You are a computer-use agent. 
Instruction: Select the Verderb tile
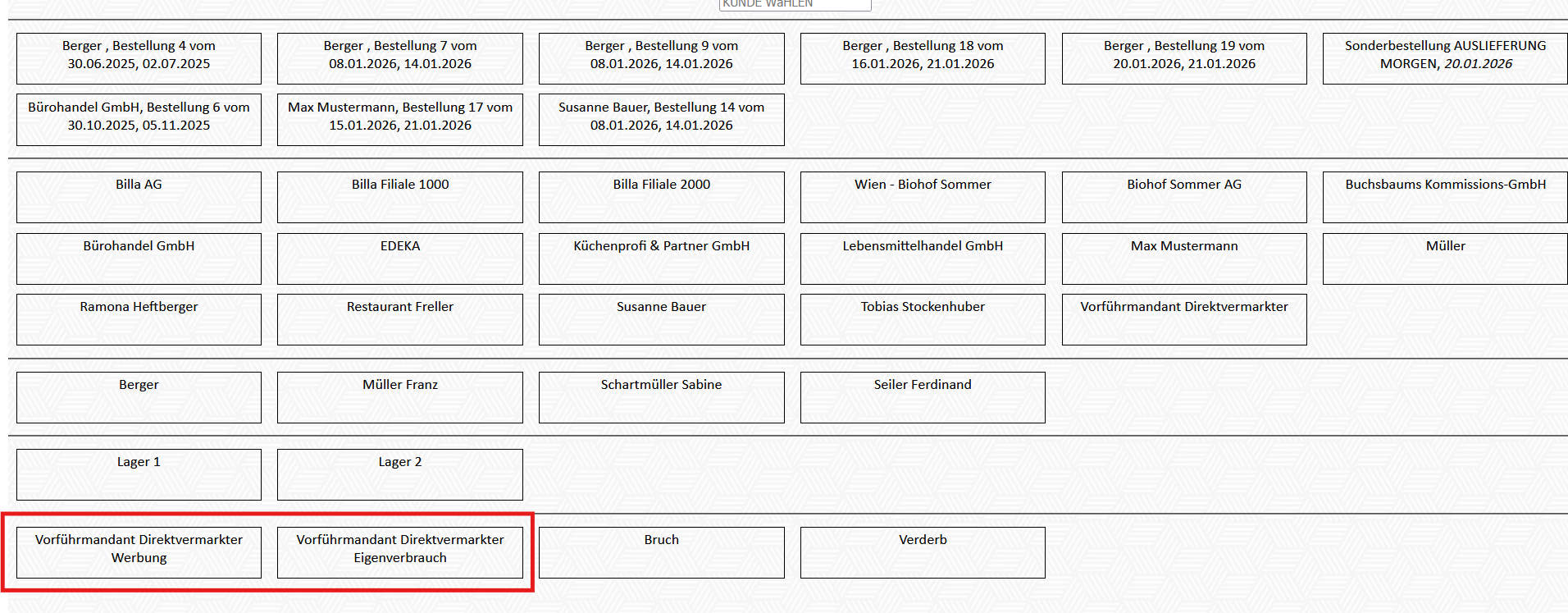pyautogui.click(x=923, y=552)
